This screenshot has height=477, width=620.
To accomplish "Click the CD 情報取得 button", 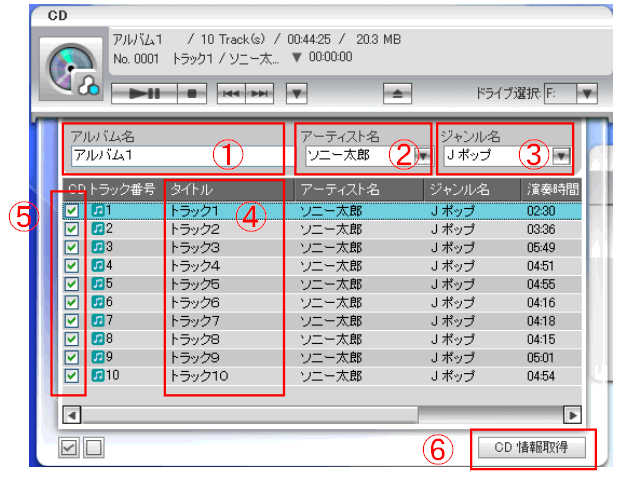I will [x=532, y=447].
